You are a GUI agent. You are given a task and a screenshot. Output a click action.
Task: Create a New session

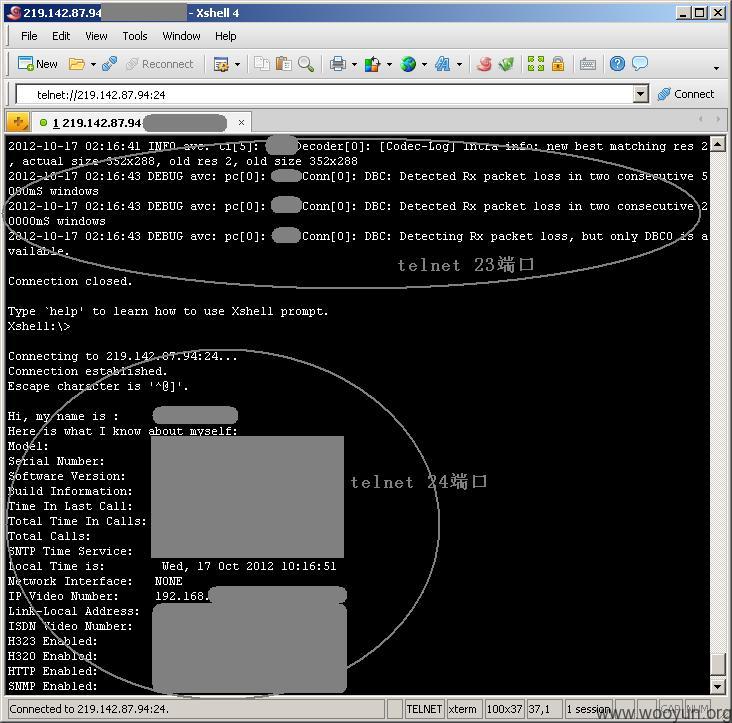37,64
